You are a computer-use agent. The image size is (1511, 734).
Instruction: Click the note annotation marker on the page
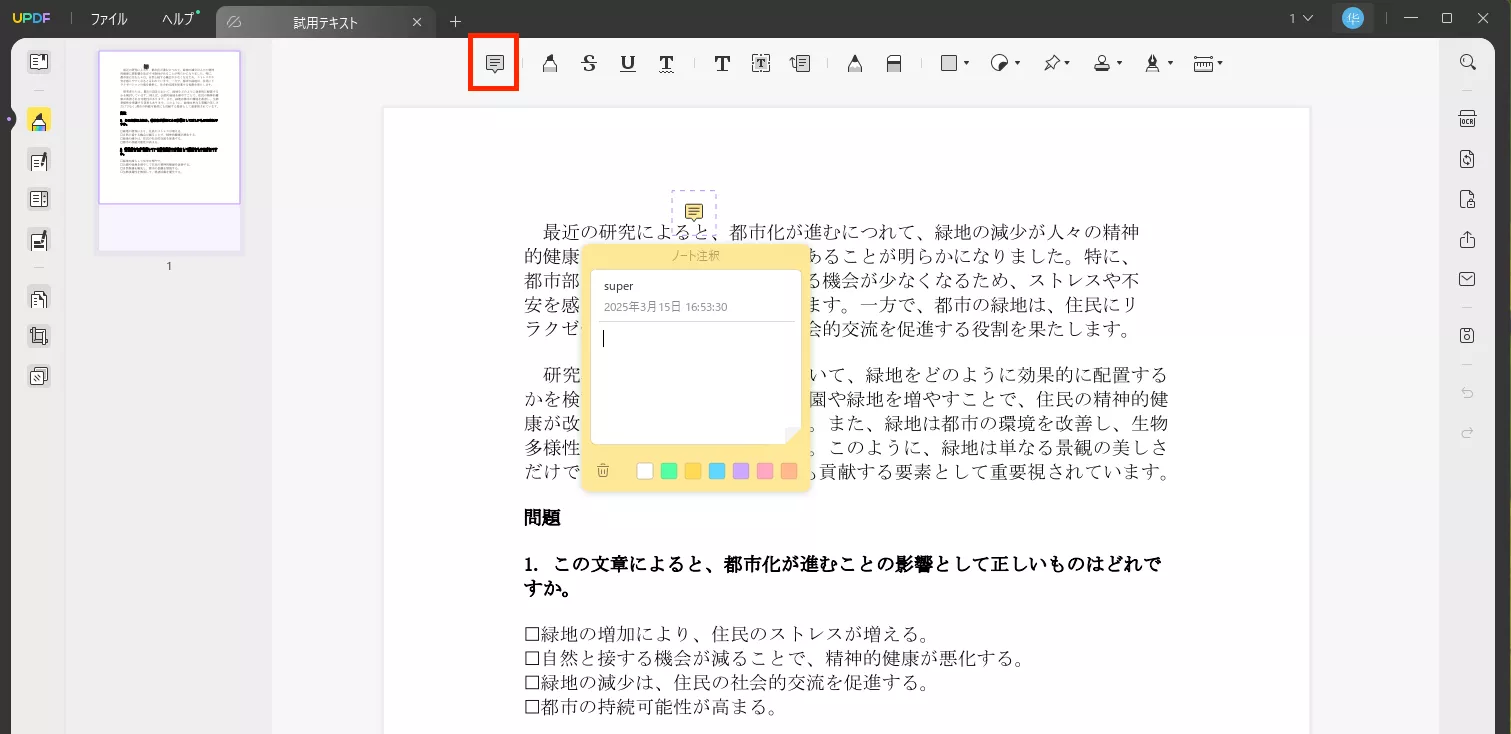(x=694, y=212)
